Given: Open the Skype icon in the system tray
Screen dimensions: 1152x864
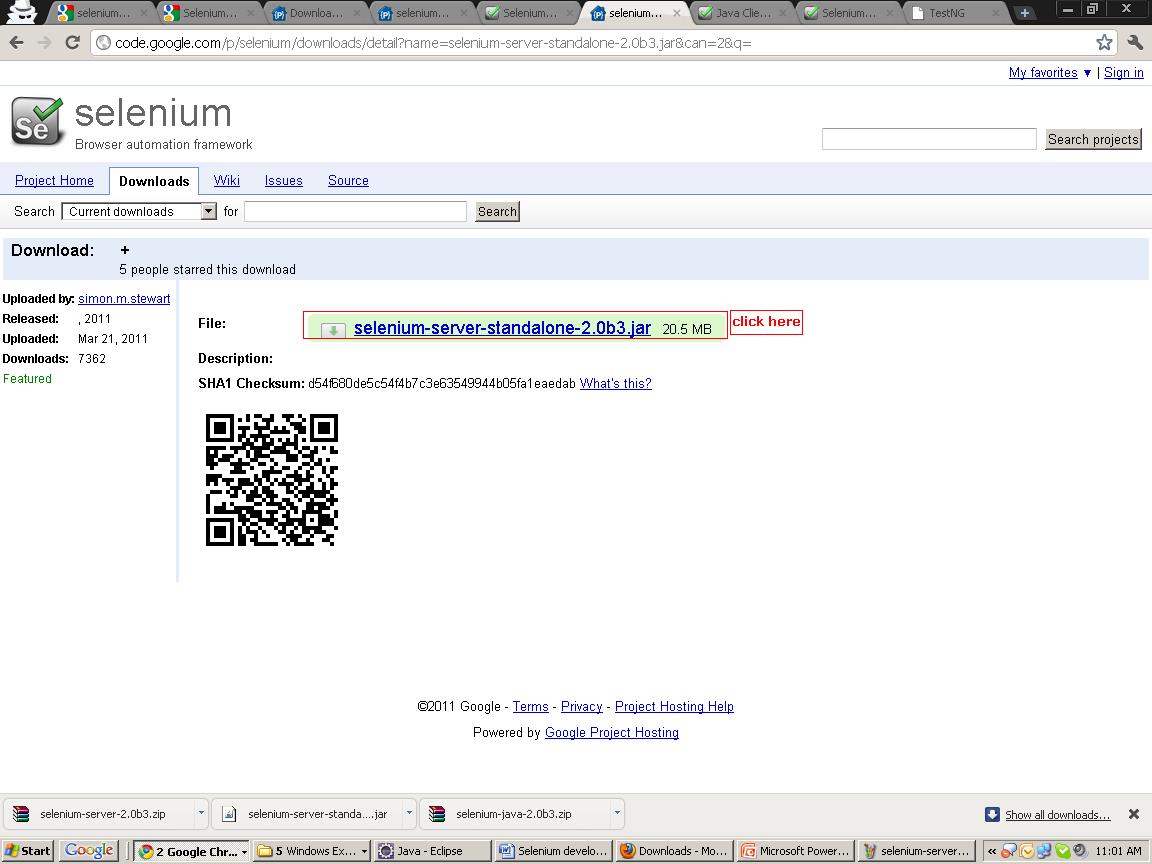Looking at the screenshot, I should [x=1061, y=851].
